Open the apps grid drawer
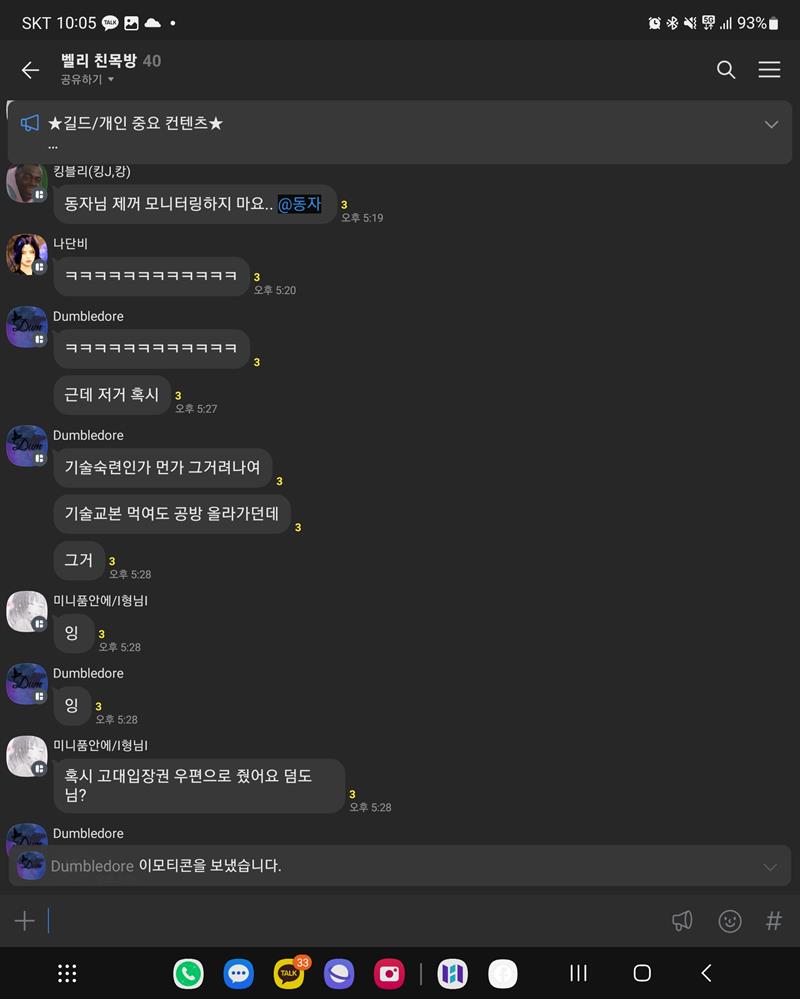This screenshot has width=800, height=999. click(x=67, y=974)
